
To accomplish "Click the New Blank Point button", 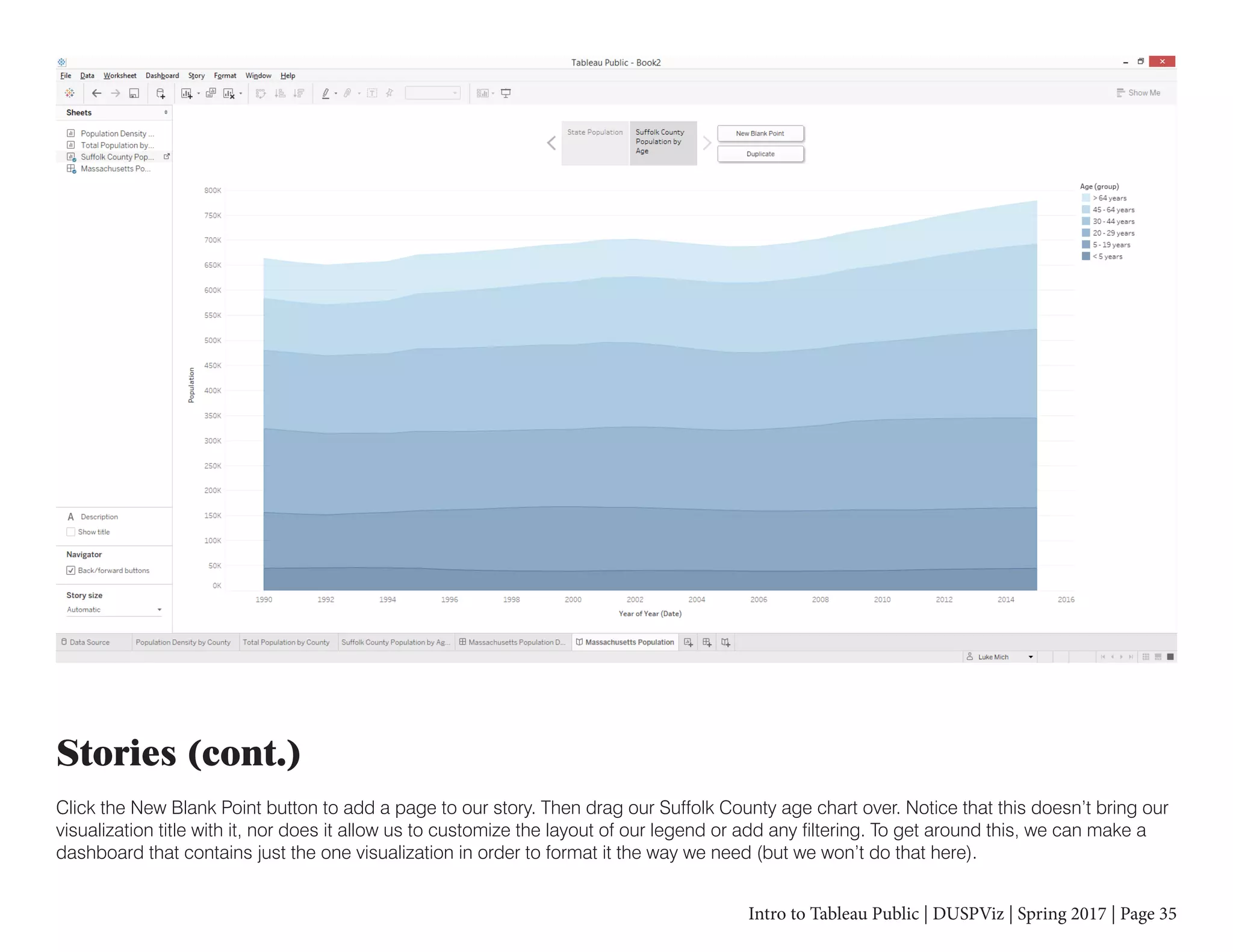I will pos(760,134).
